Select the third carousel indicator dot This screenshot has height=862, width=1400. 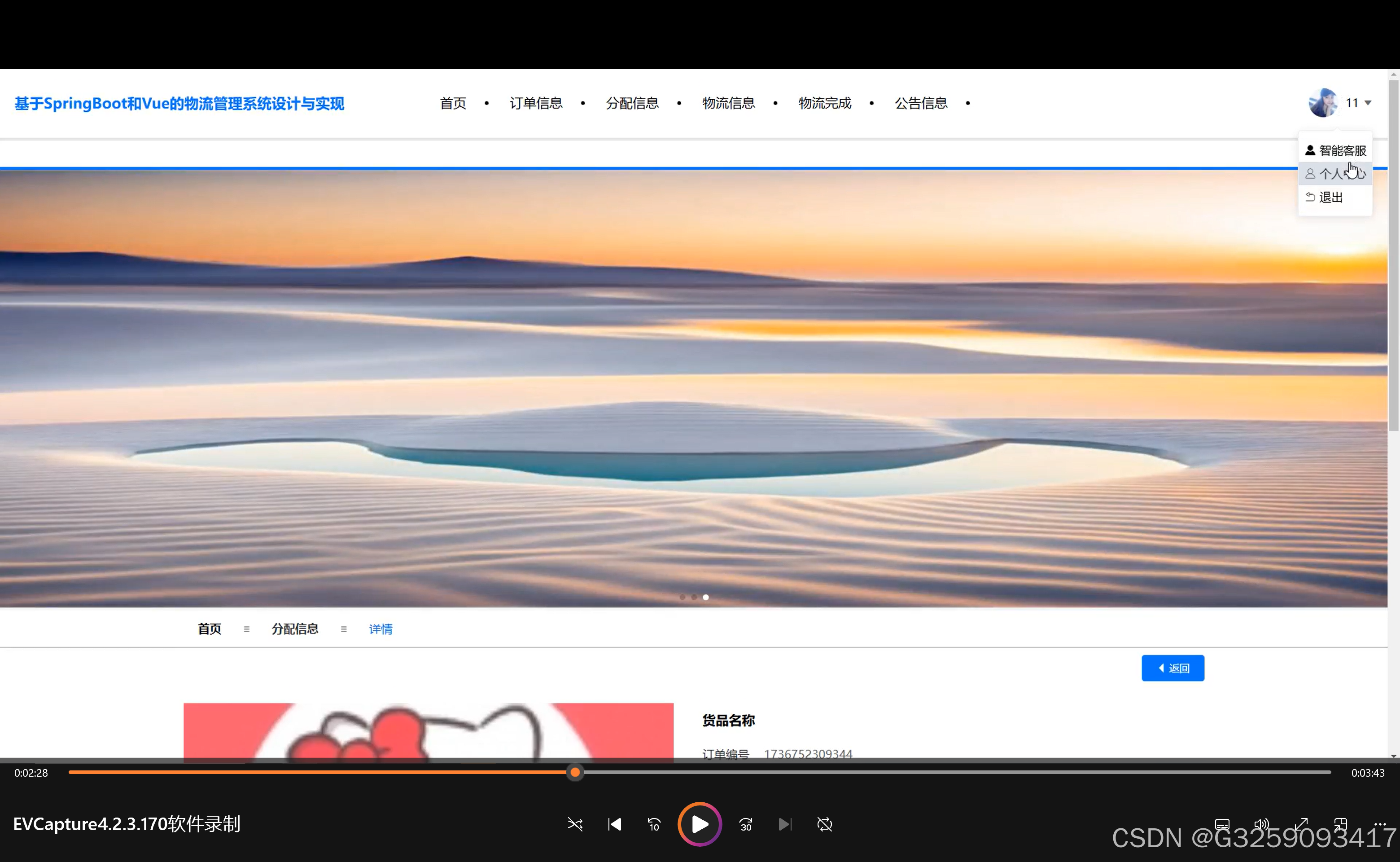(705, 598)
